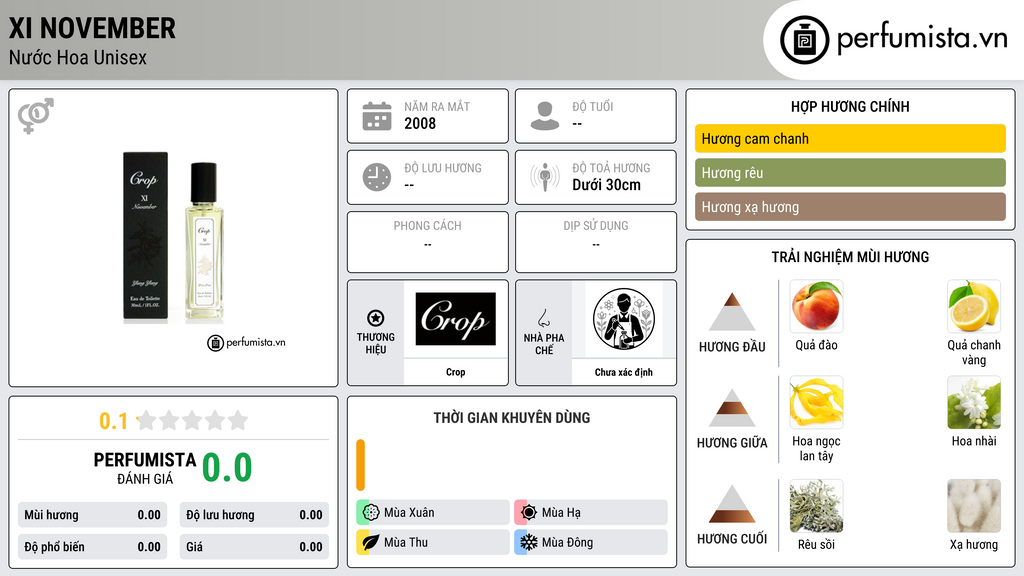The height and width of the screenshot is (576, 1024).
Task: Click the Hương giữa pyramid icon
Action: (x=732, y=408)
